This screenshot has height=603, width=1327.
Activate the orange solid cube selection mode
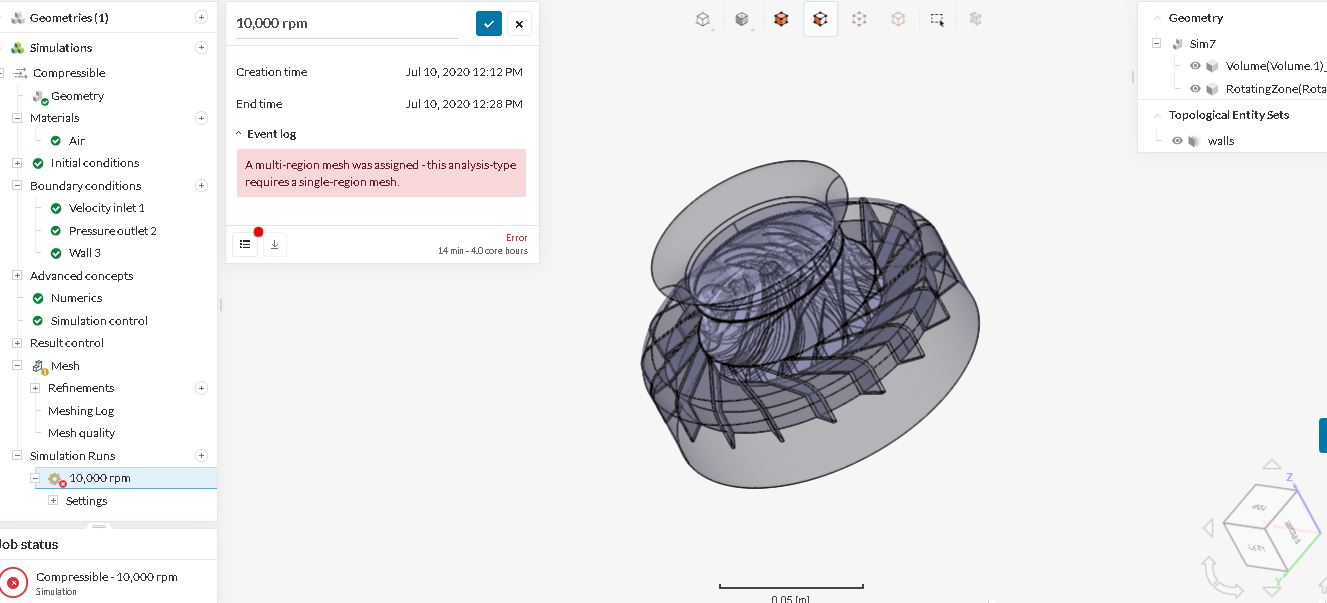click(781, 18)
